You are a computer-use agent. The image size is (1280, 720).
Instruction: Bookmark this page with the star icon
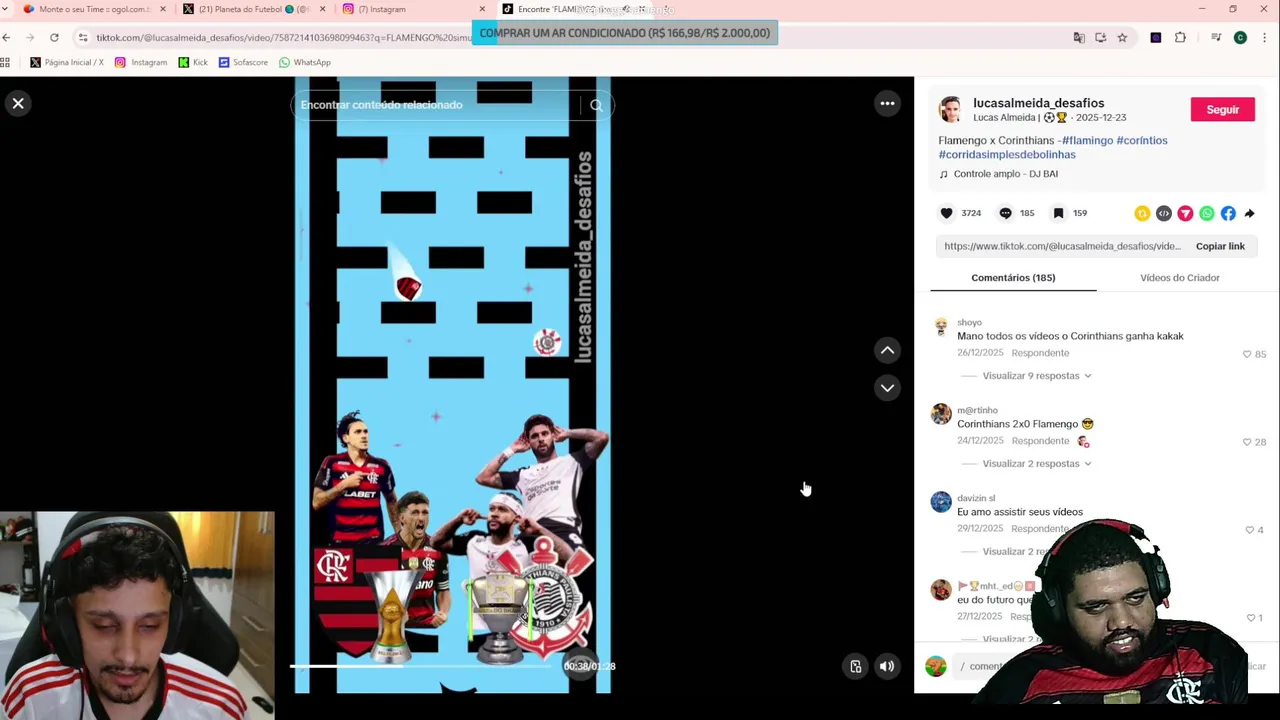pyautogui.click(x=1122, y=38)
